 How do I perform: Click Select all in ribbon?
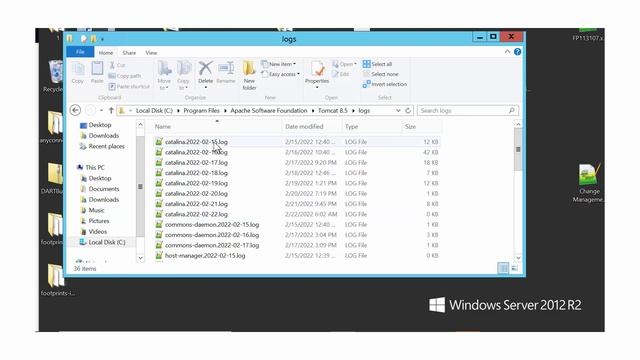tap(378, 64)
